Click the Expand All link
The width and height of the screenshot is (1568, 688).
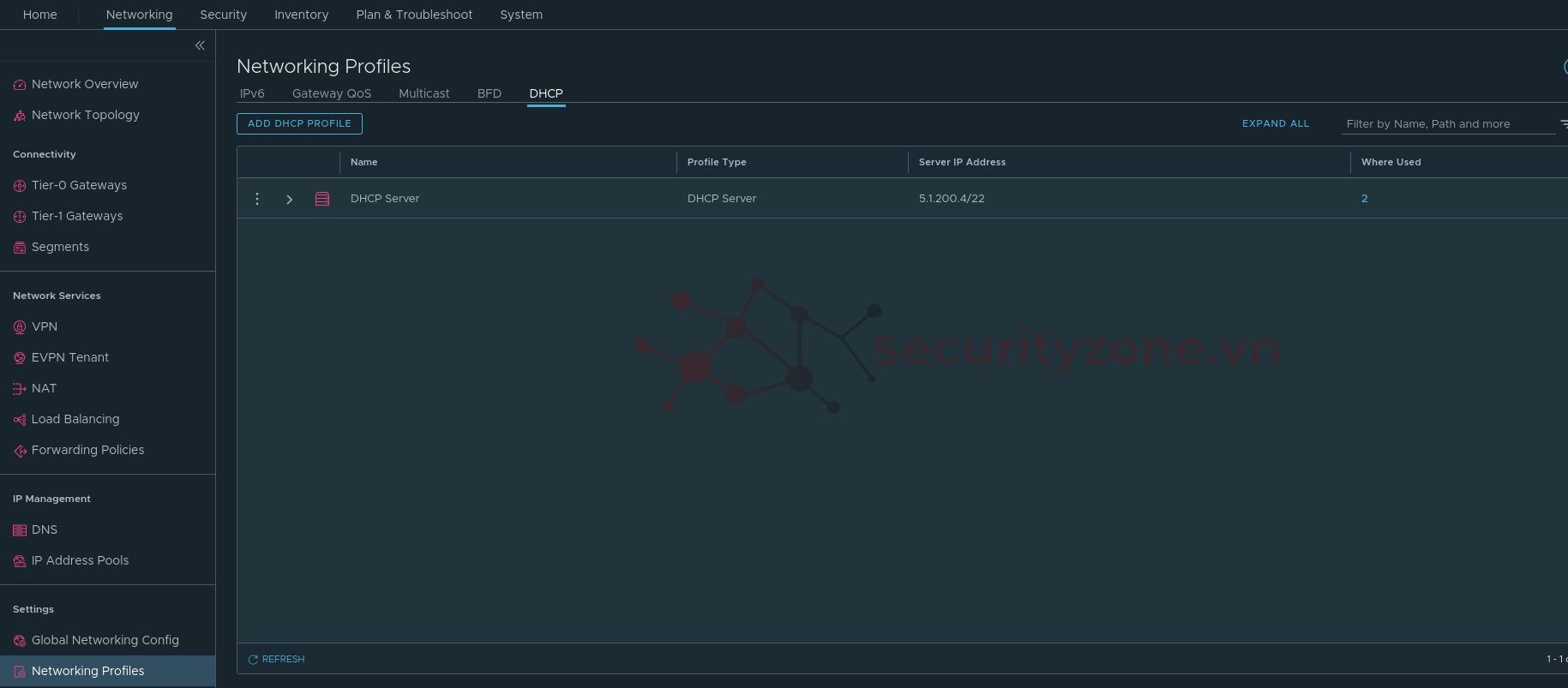(1275, 124)
